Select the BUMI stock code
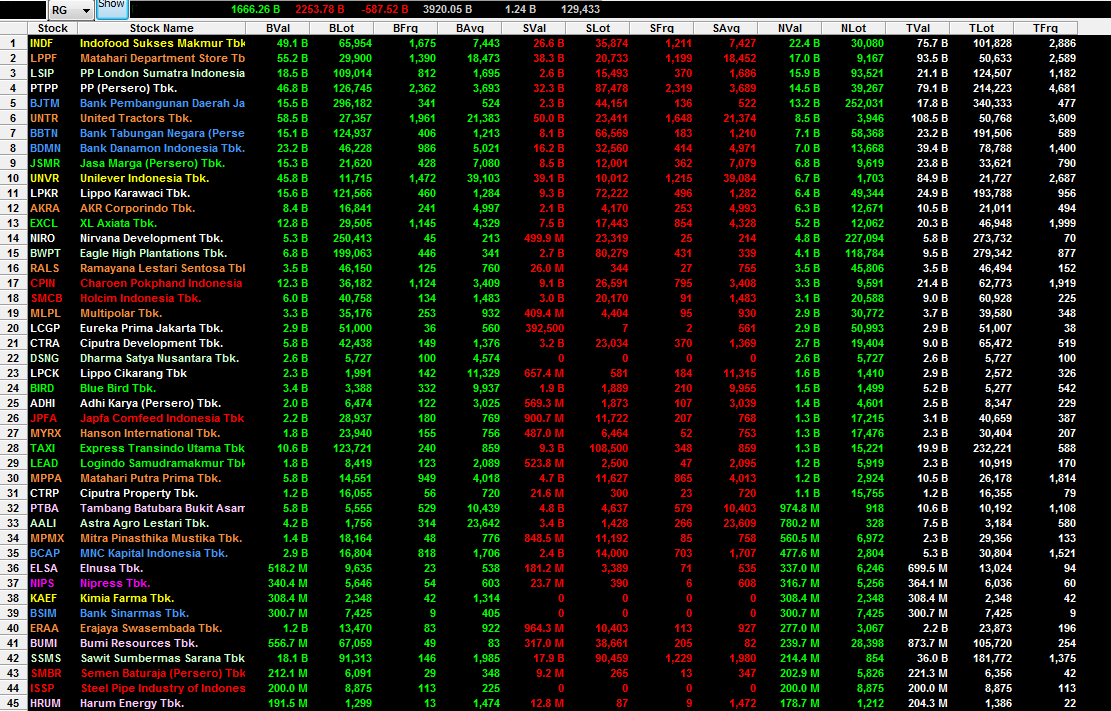The height and width of the screenshot is (711, 1111). tap(43, 643)
